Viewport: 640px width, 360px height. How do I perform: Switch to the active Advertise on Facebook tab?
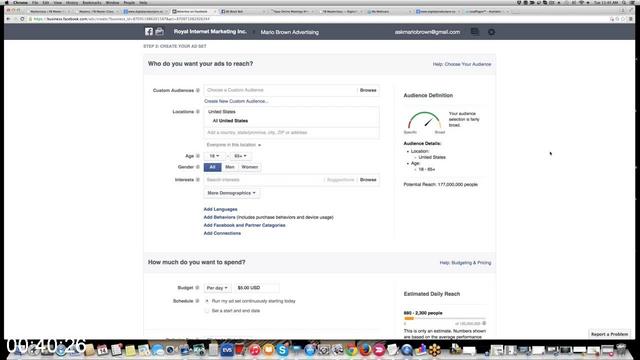(x=194, y=11)
